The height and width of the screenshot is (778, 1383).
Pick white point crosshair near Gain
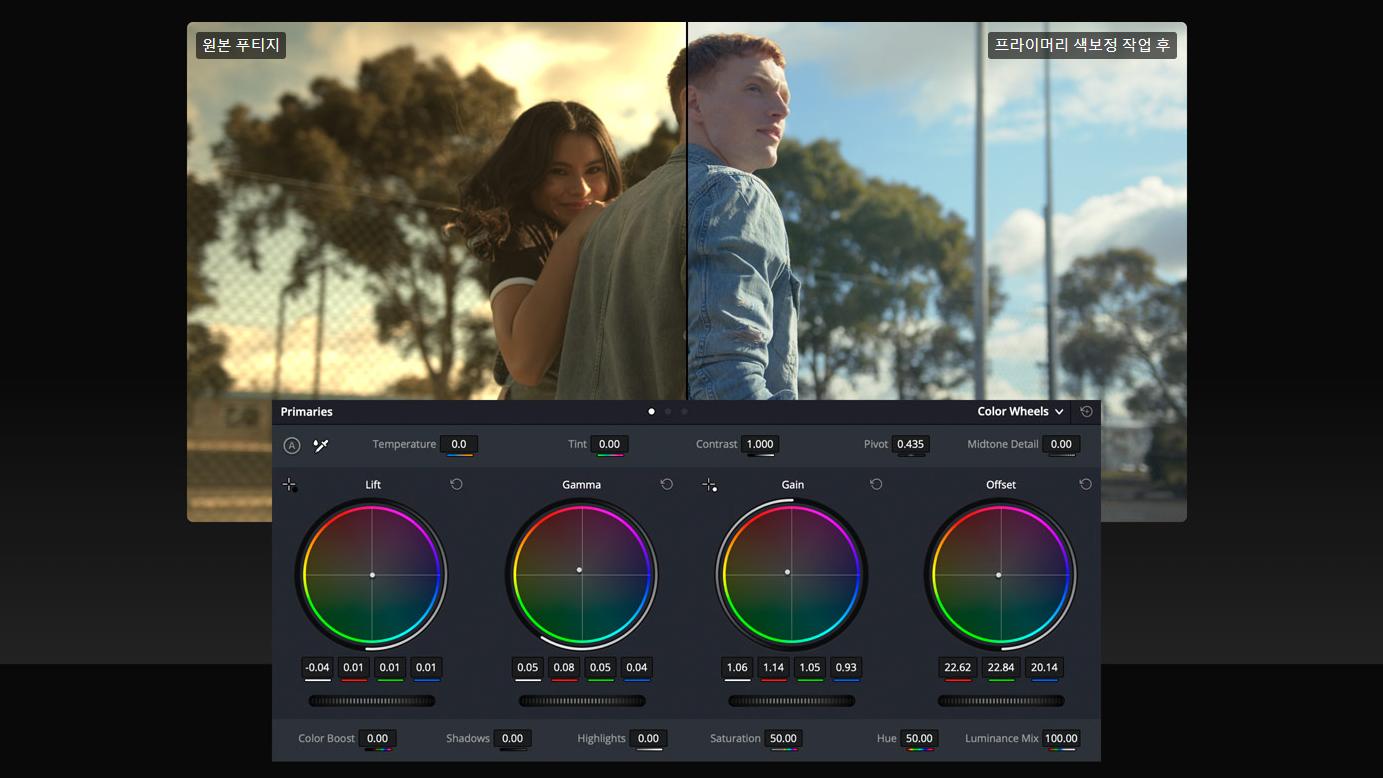click(710, 485)
